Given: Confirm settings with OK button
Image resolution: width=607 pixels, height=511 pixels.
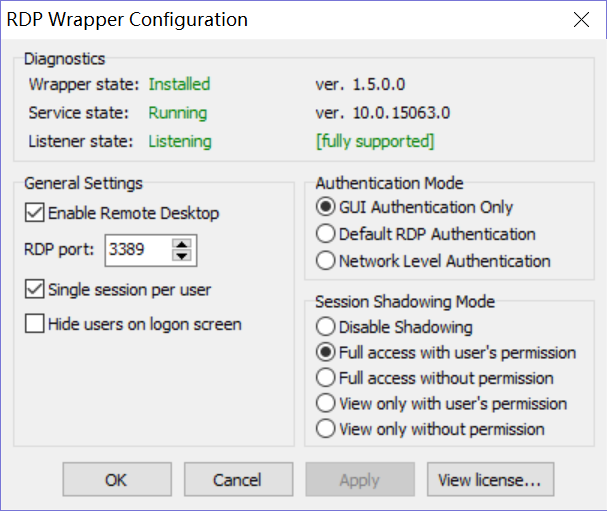Looking at the screenshot, I should [x=117, y=480].
